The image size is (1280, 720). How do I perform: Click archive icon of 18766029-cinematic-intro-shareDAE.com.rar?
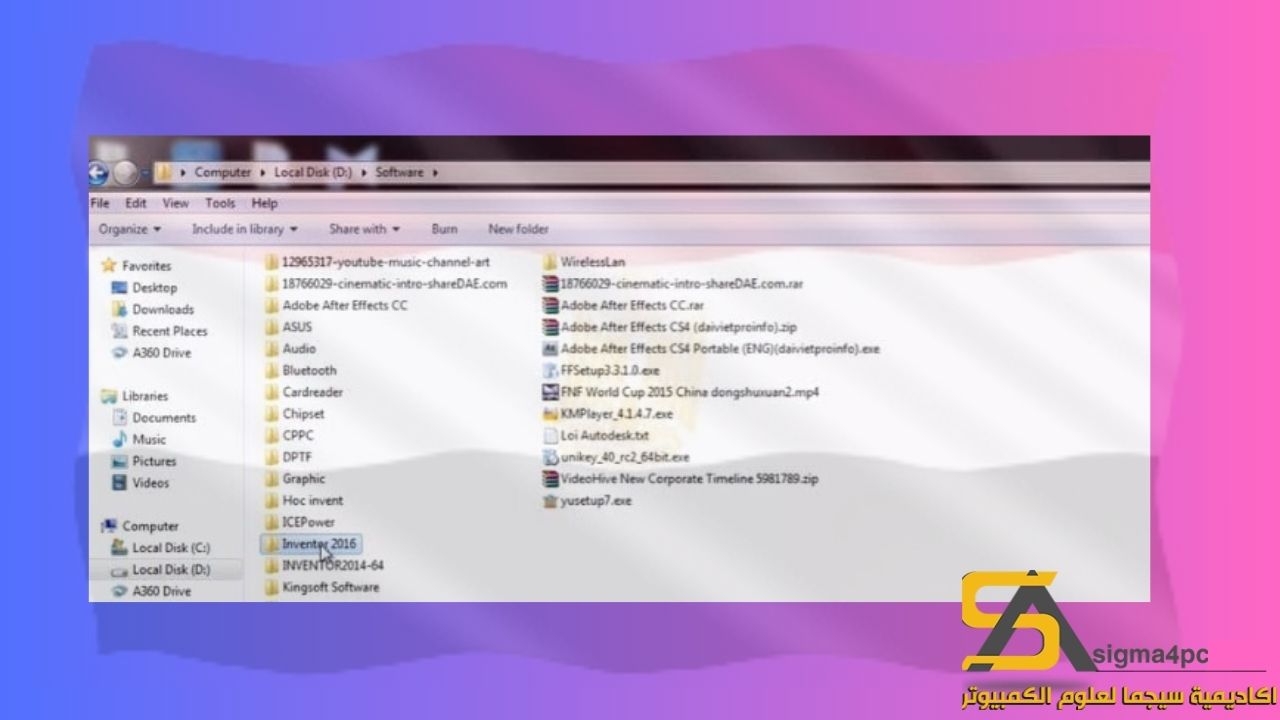(x=549, y=284)
